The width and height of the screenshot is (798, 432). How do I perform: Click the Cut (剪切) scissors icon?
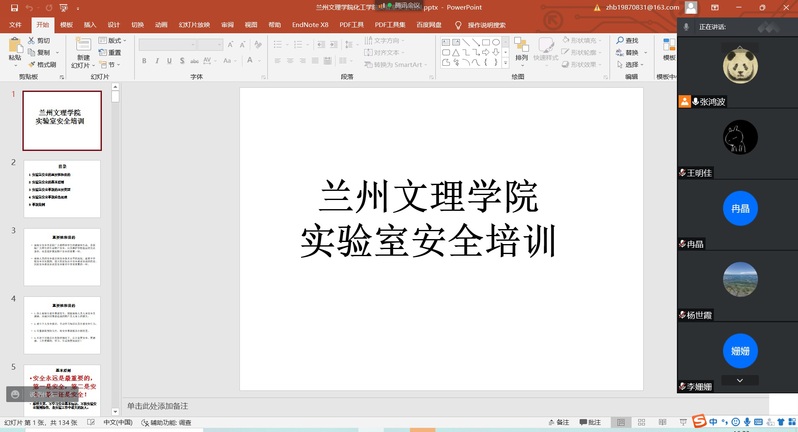click(x=39, y=41)
